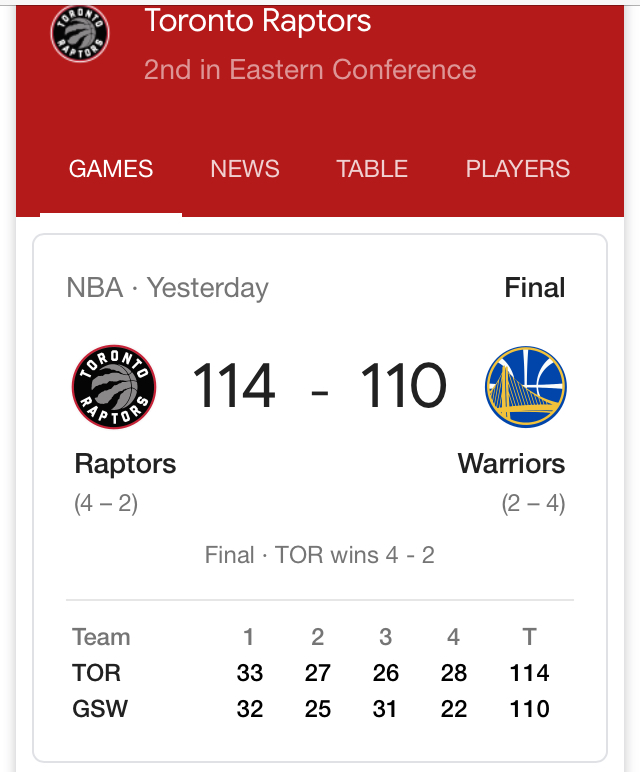Click the Golden State Warriors logo

point(526,387)
